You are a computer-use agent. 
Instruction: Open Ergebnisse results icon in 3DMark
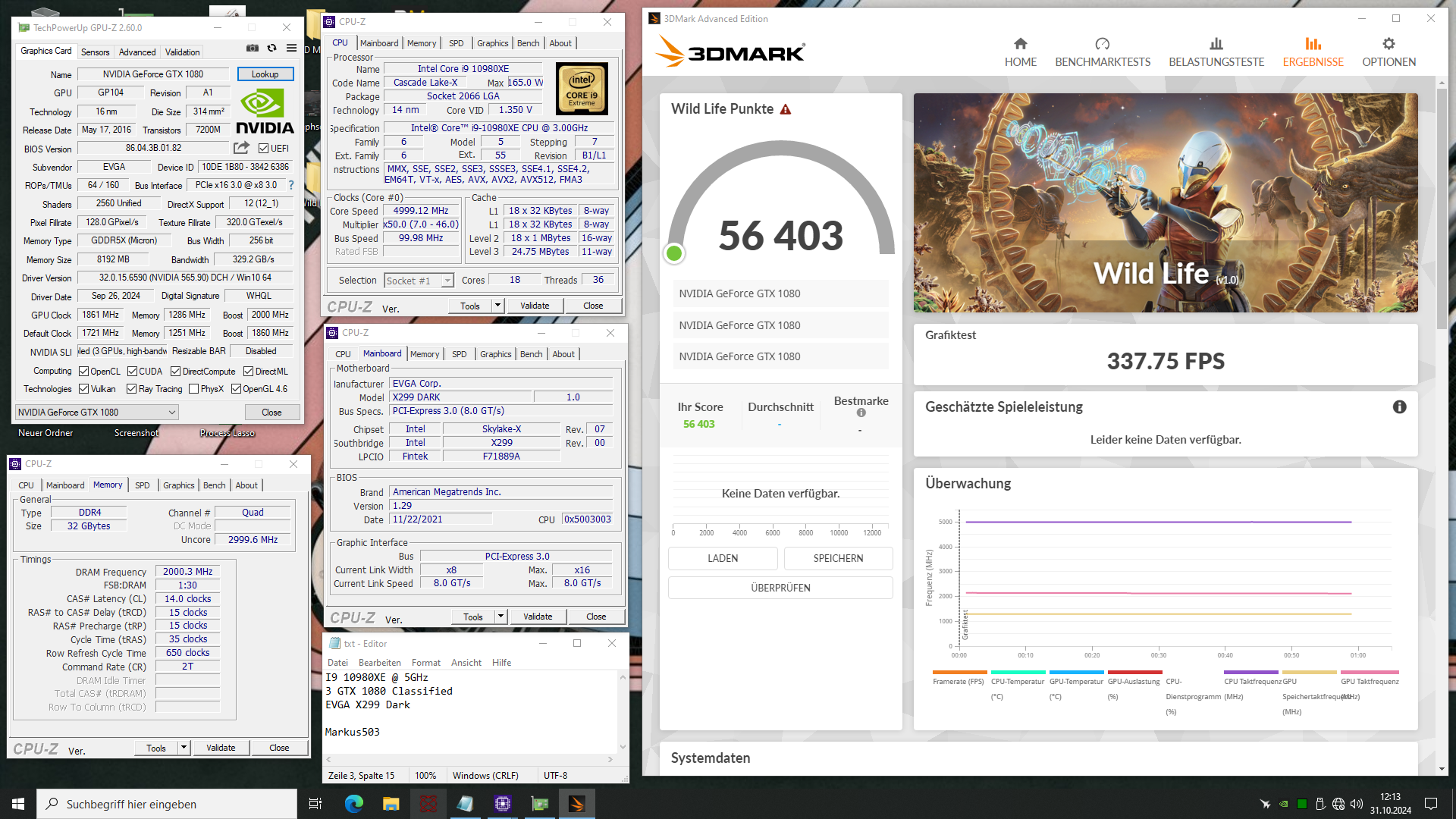click(1313, 44)
